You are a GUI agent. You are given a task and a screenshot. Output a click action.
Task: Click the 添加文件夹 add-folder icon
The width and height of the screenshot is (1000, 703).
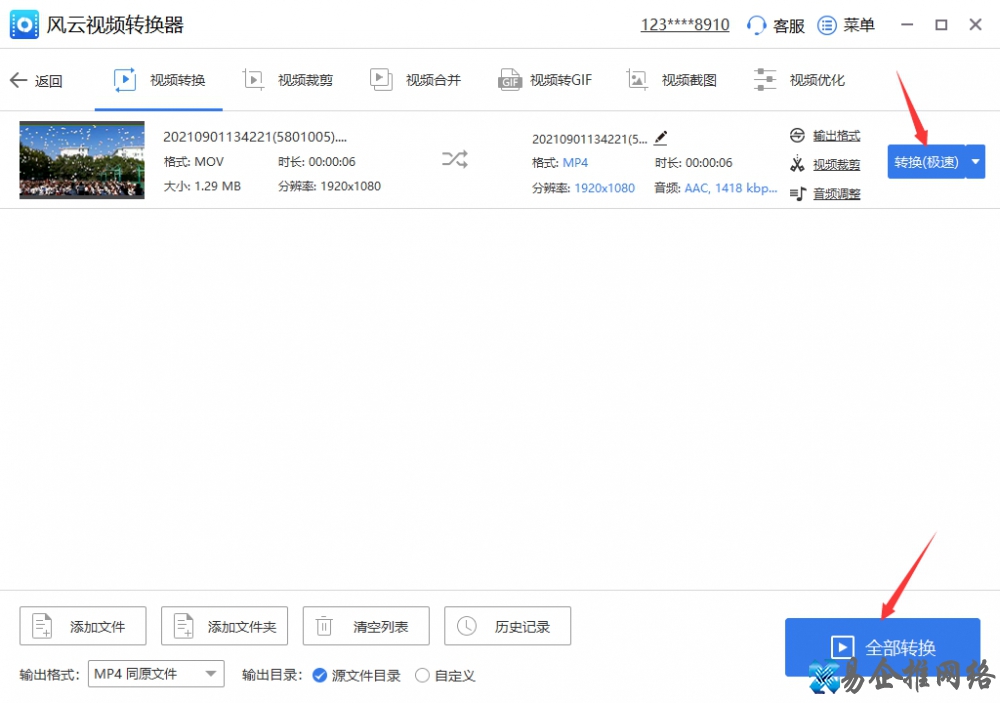coord(224,625)
